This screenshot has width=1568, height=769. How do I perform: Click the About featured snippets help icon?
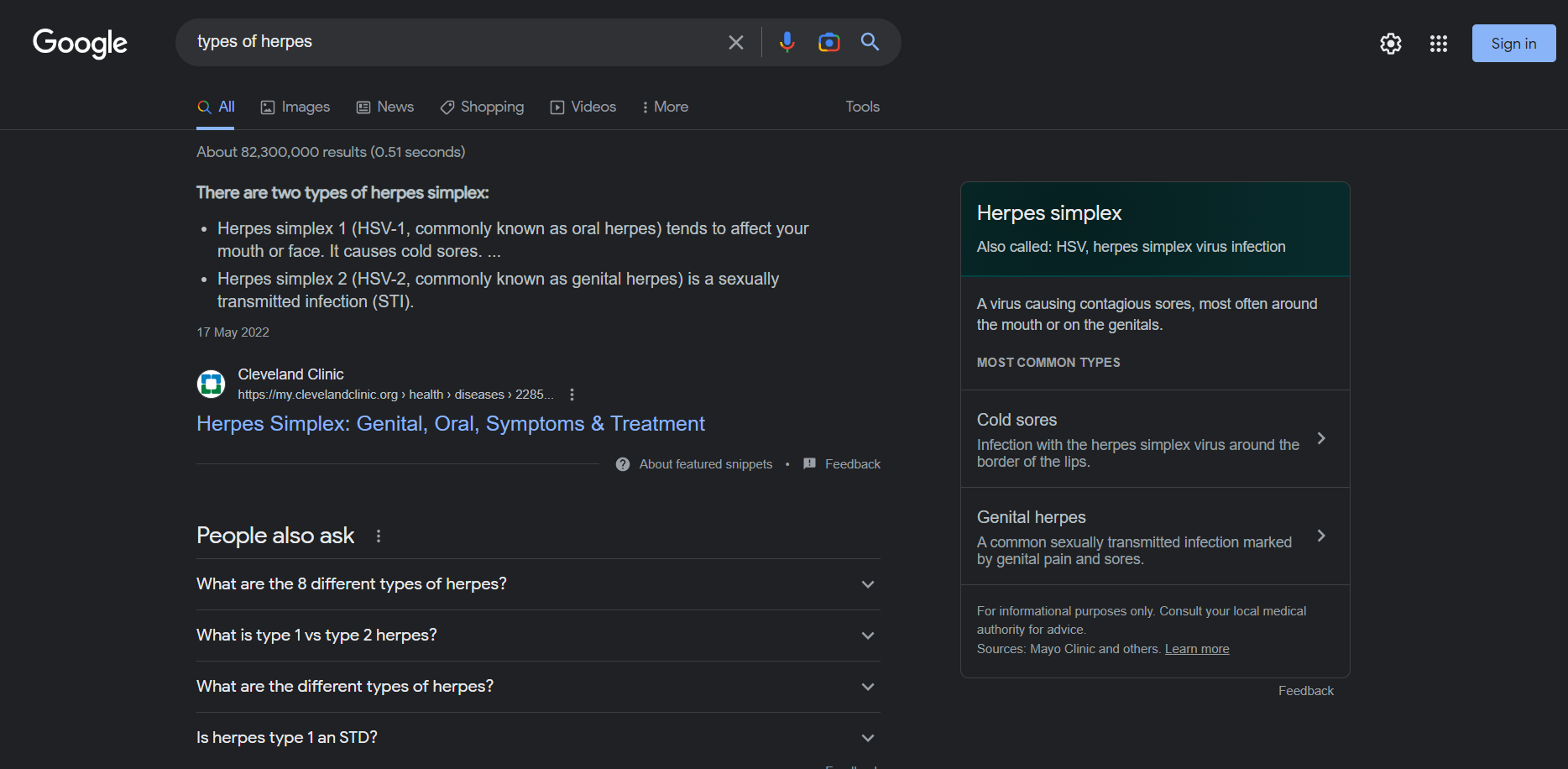623,464
